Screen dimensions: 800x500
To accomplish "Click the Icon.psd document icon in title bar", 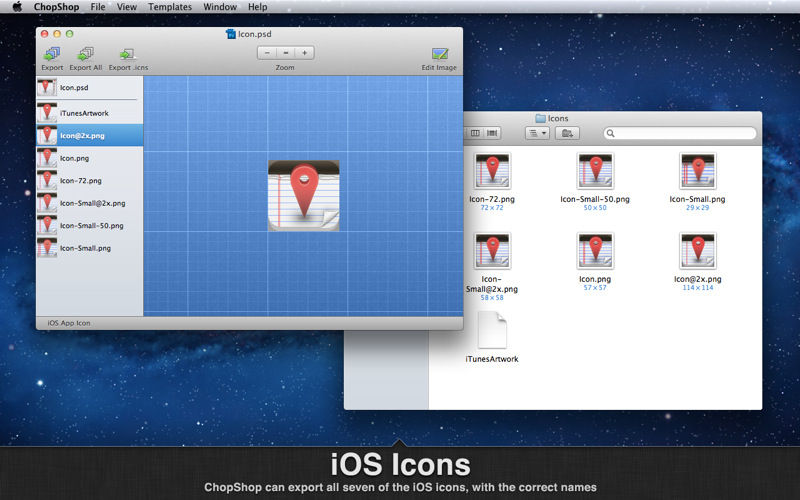I will (x=231, y=34).
